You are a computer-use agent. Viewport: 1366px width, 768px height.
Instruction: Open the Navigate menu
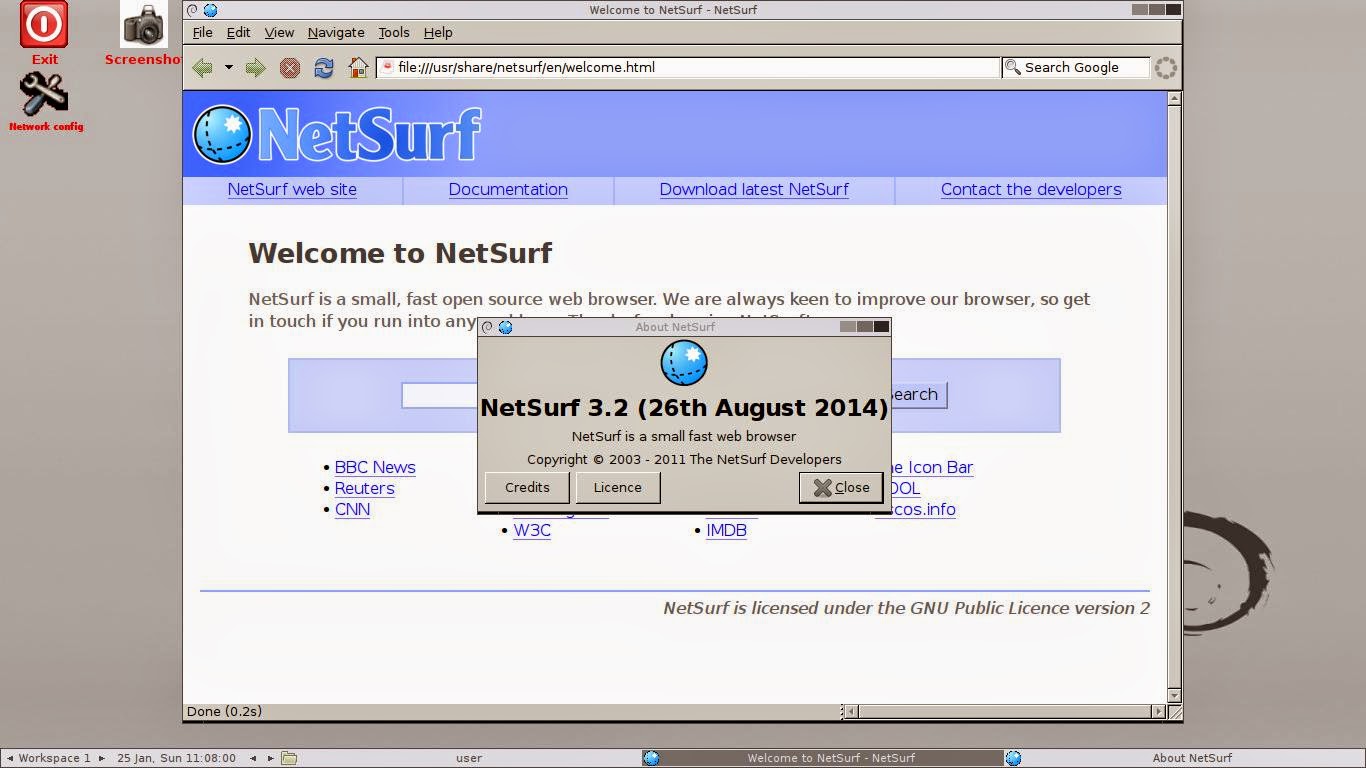pos(336,33)
